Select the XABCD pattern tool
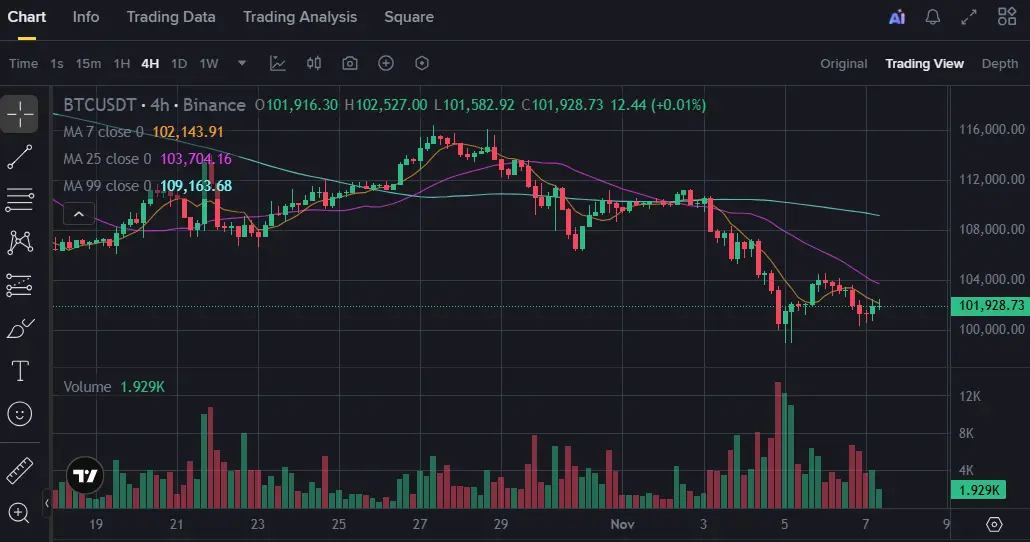Screen dimensions: 1030x542 20,242
